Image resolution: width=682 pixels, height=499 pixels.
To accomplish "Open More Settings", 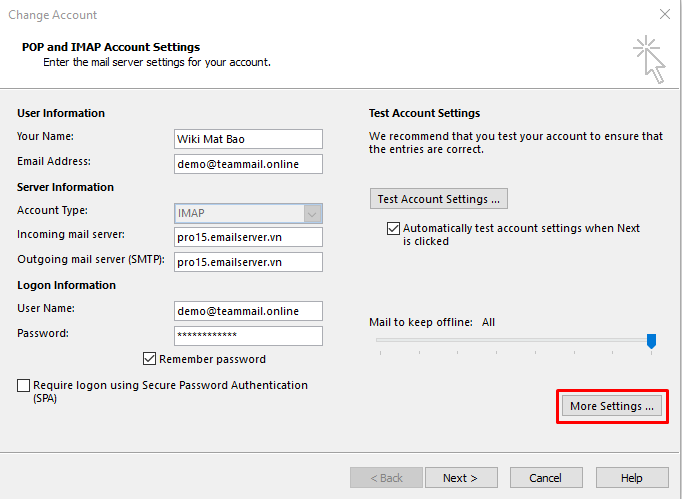I will 611,406.
